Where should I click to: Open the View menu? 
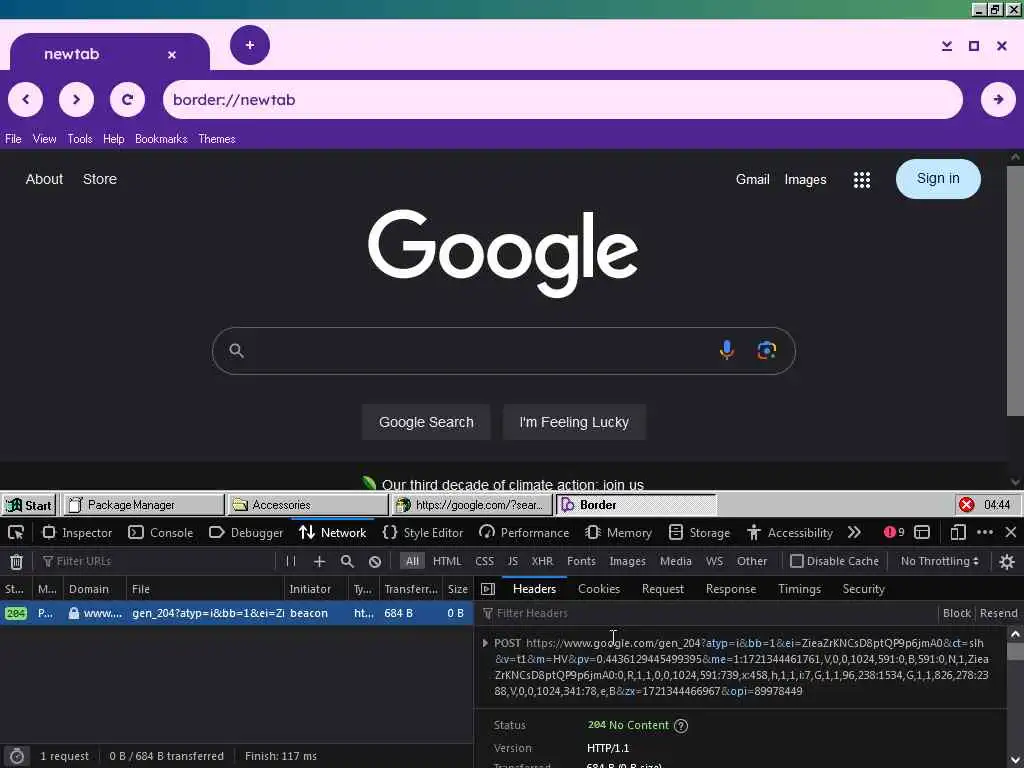(x=44, y=138)
